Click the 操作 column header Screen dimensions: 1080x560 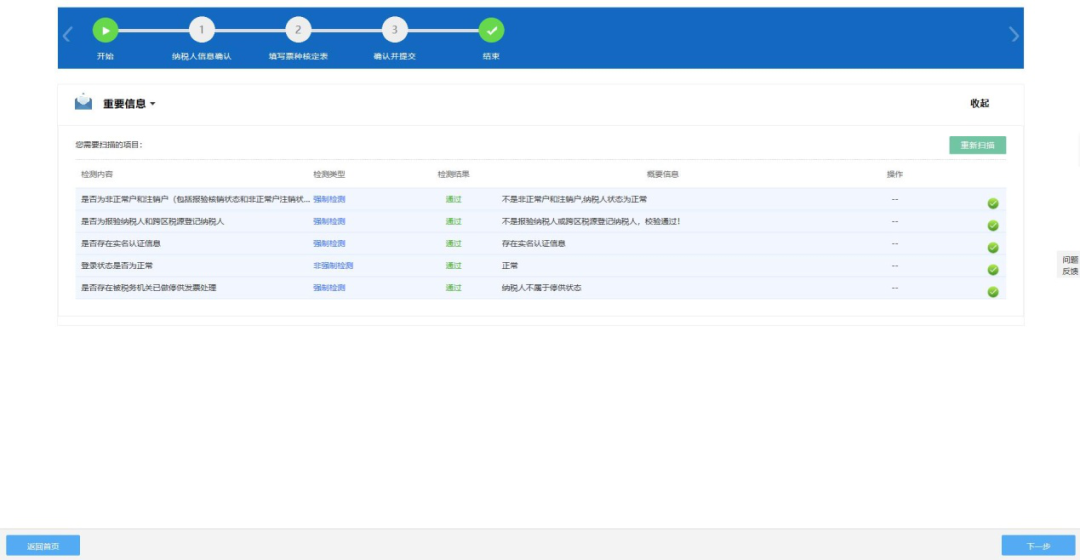pyautogui.click(x=895, y=174)
